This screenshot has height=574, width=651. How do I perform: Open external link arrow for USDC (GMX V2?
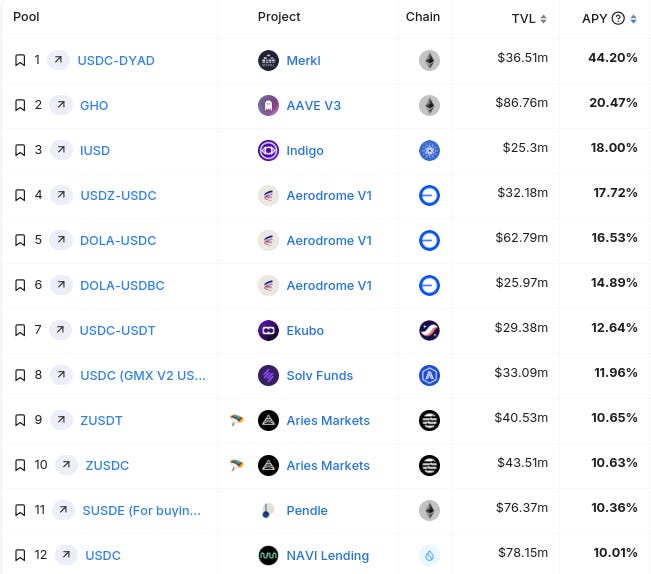61,375
